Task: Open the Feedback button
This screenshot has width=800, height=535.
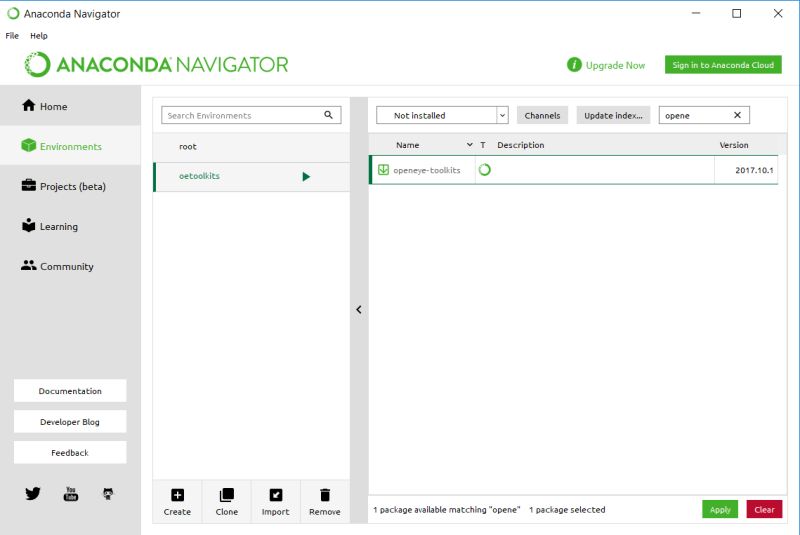Action: tap(70, 452)
